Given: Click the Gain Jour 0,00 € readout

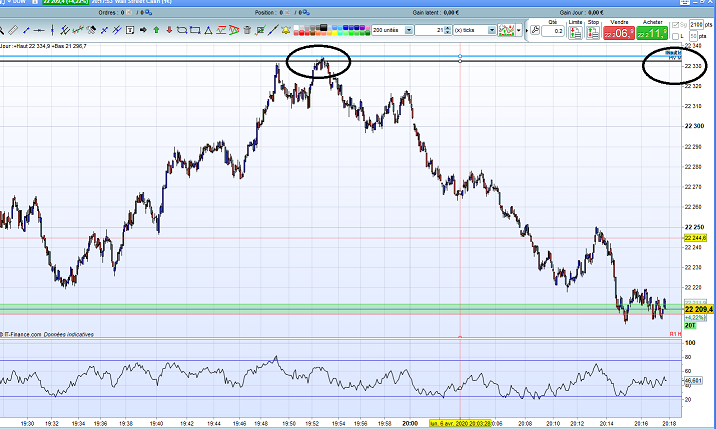Looking at the screenshot, I should pyautogui.click(x=581, y=13).
